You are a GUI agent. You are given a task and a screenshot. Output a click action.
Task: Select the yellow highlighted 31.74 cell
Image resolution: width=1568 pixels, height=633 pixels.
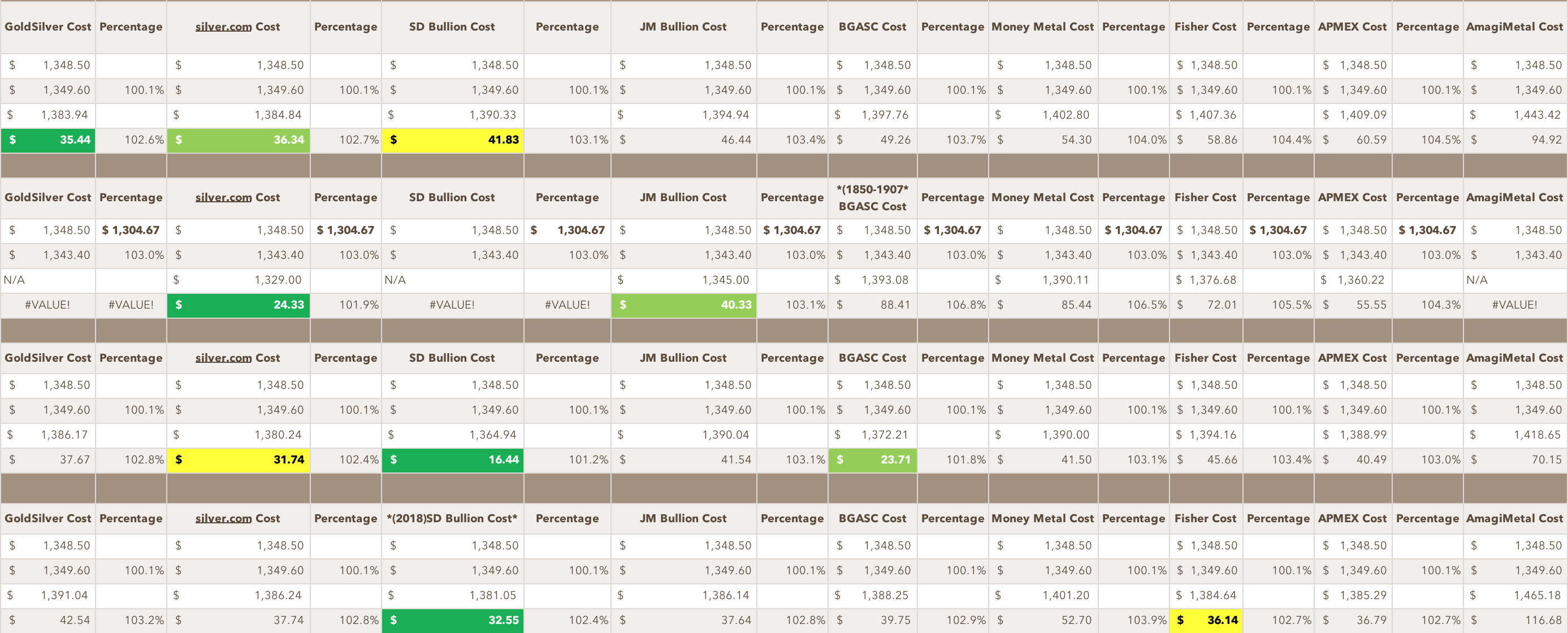tap(239, 460)
